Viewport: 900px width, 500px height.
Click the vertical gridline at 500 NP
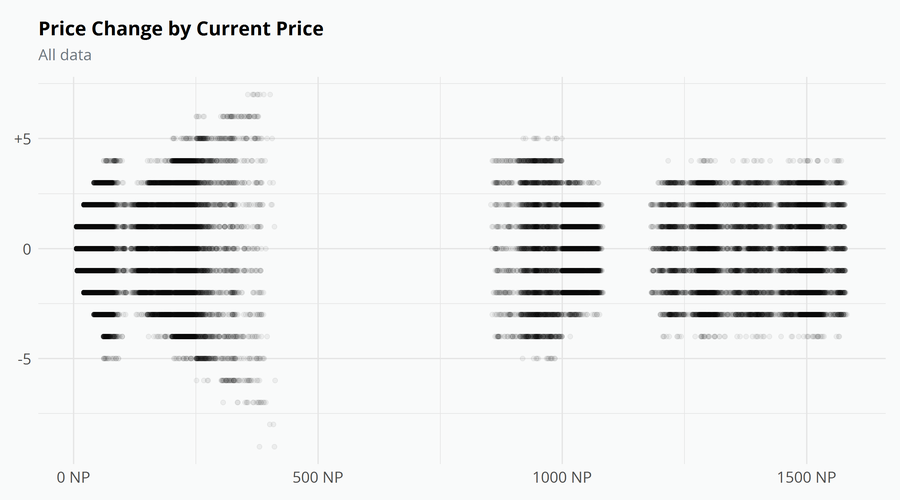[x=318, y=270]
